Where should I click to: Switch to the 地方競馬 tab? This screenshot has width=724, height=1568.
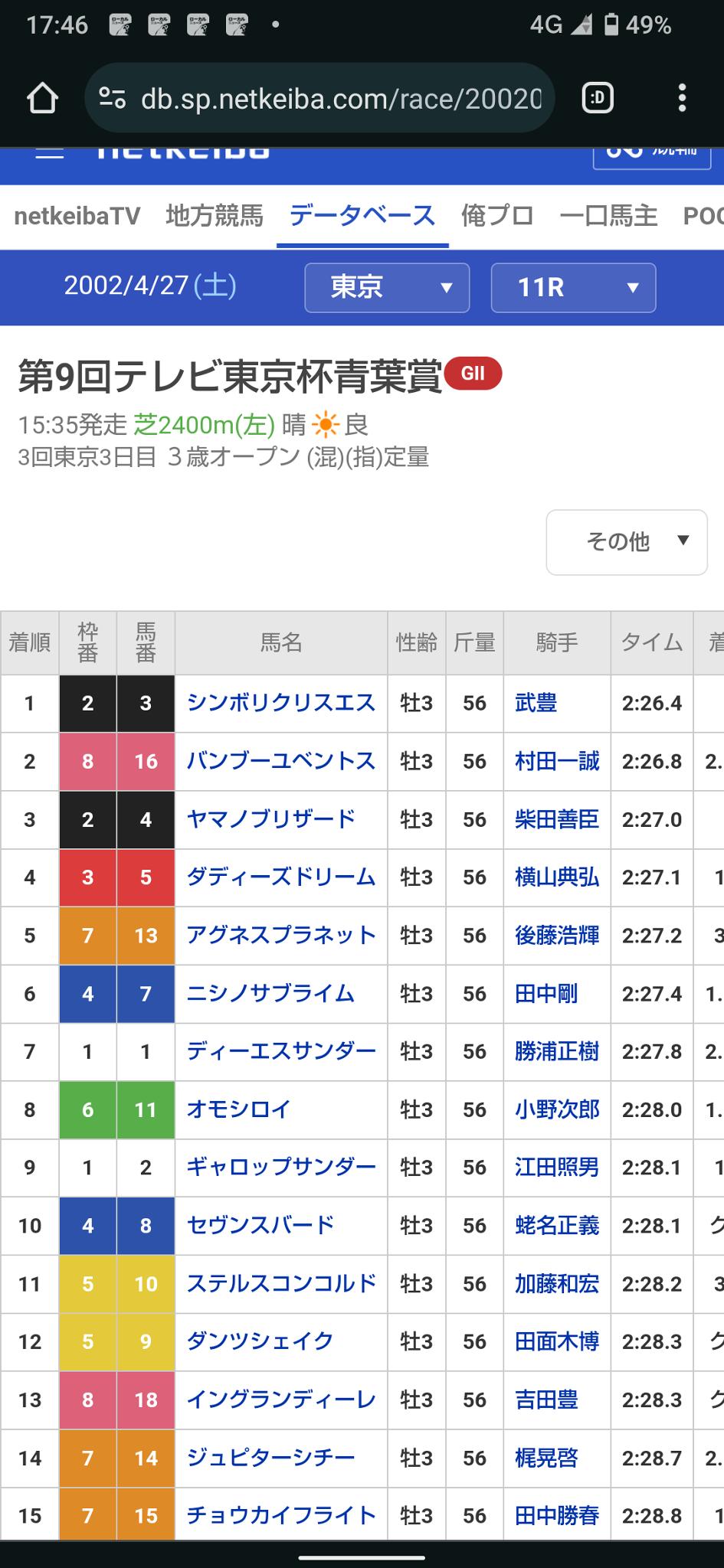point(215,216)
